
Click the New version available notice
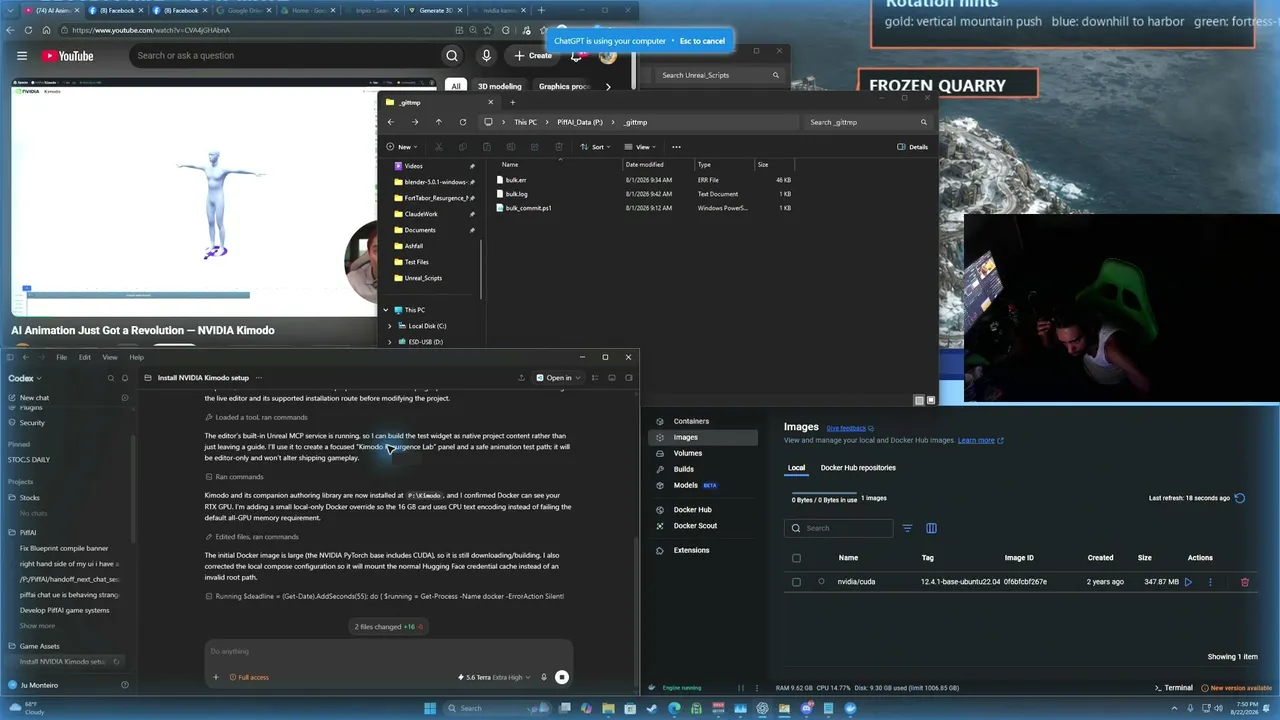1236,688
